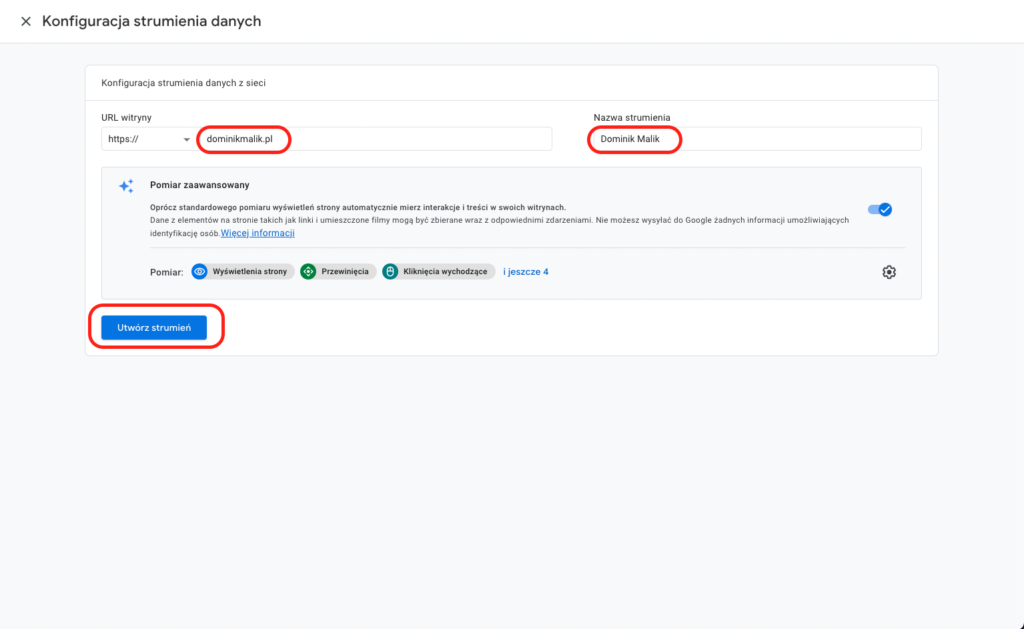Image resolution: width=1024 pixels, height=629 pixels.
Task: Select the Kliknięcia wychodzące chip label
Action: tap(446, 271)
